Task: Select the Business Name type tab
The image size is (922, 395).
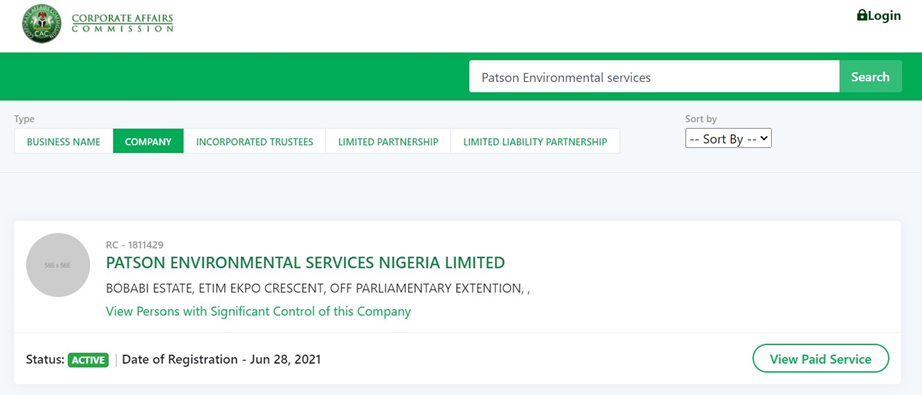Action: (64, 141)
